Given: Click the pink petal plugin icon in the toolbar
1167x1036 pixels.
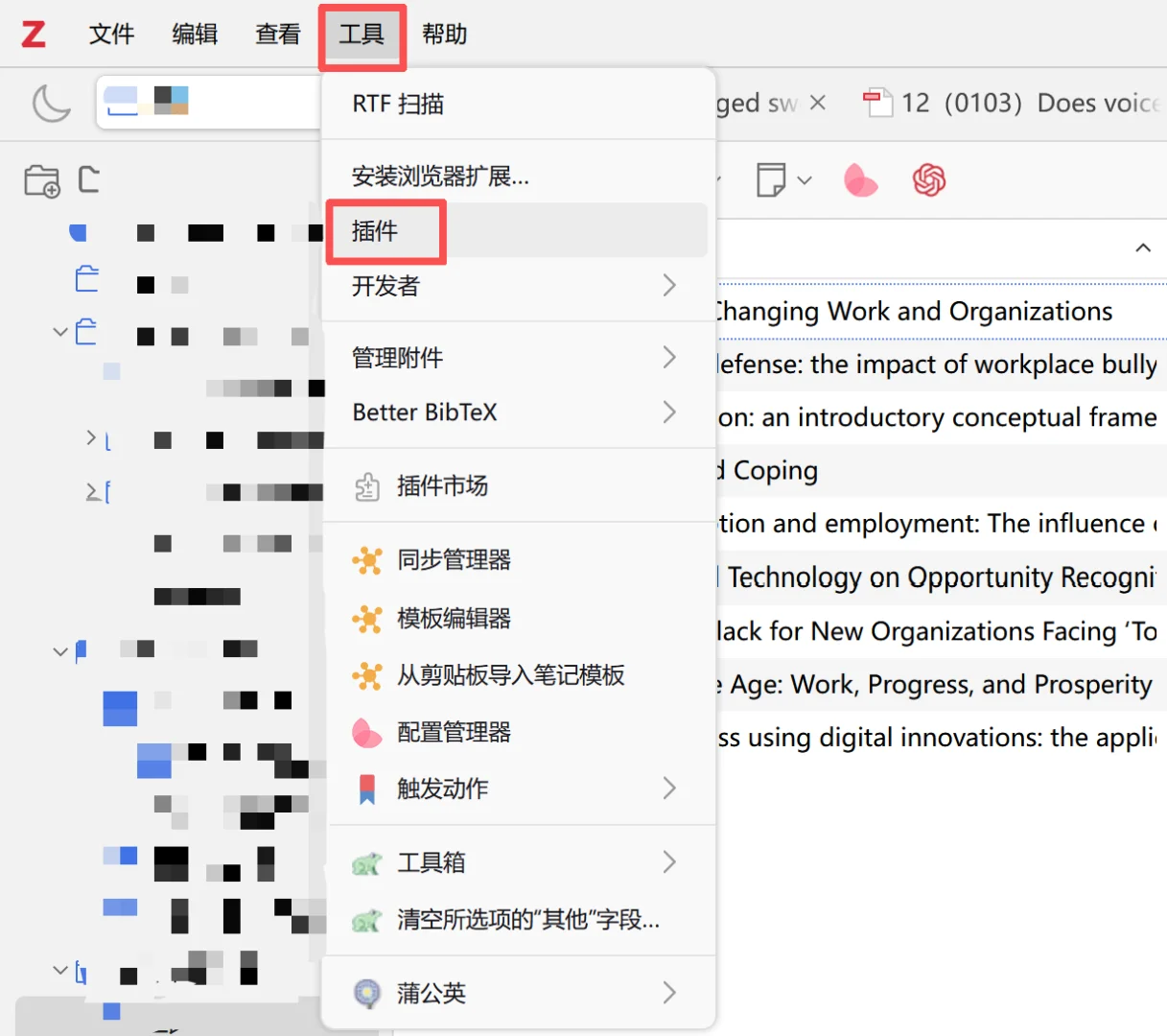Looking at the screenshot, I should tap(859, 179).
